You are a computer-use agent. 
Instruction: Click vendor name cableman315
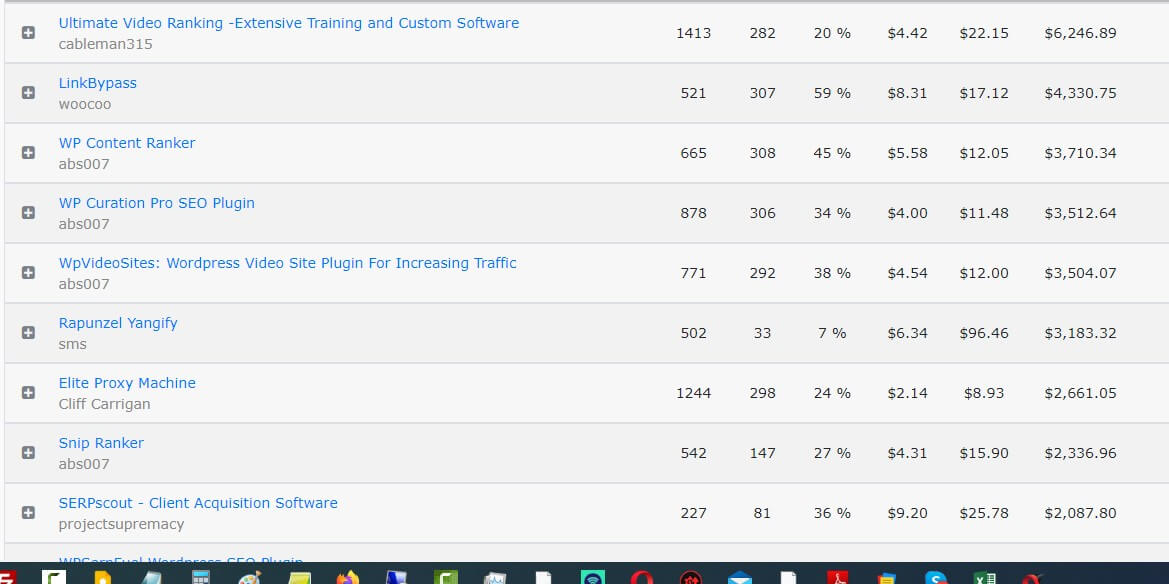tap(105, 44)
